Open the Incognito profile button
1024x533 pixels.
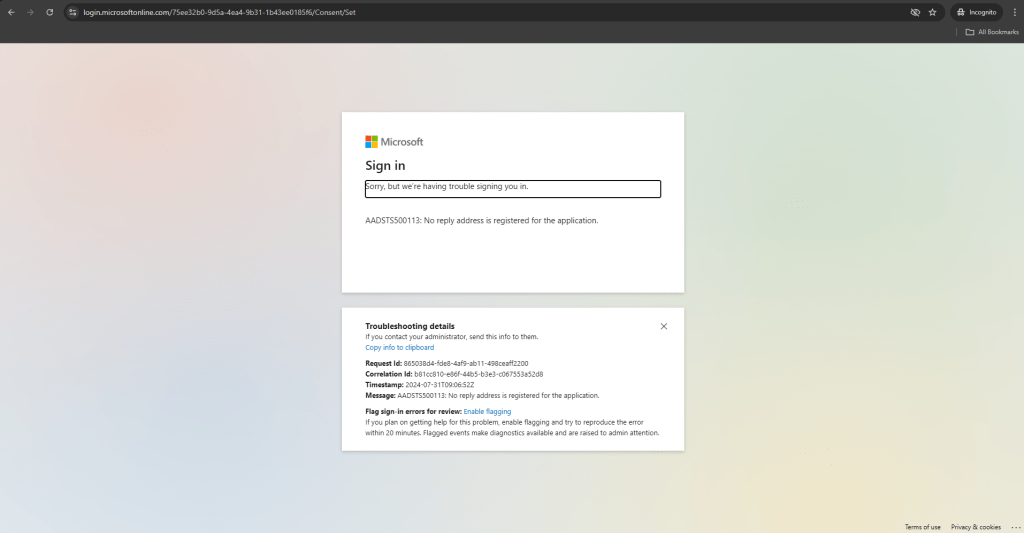tap(974, 12)
